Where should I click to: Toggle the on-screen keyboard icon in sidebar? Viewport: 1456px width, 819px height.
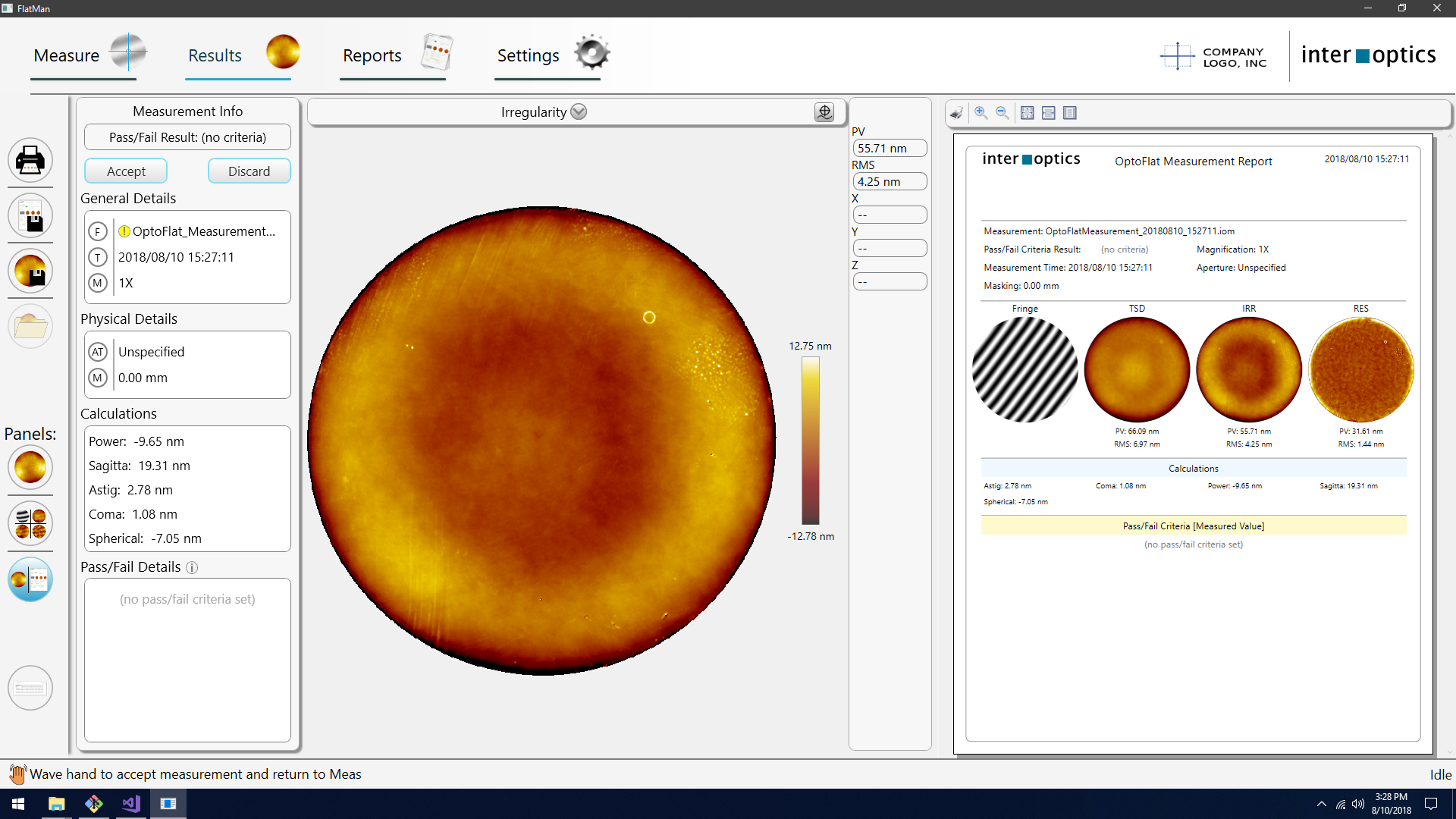click(x=30, y=688)
